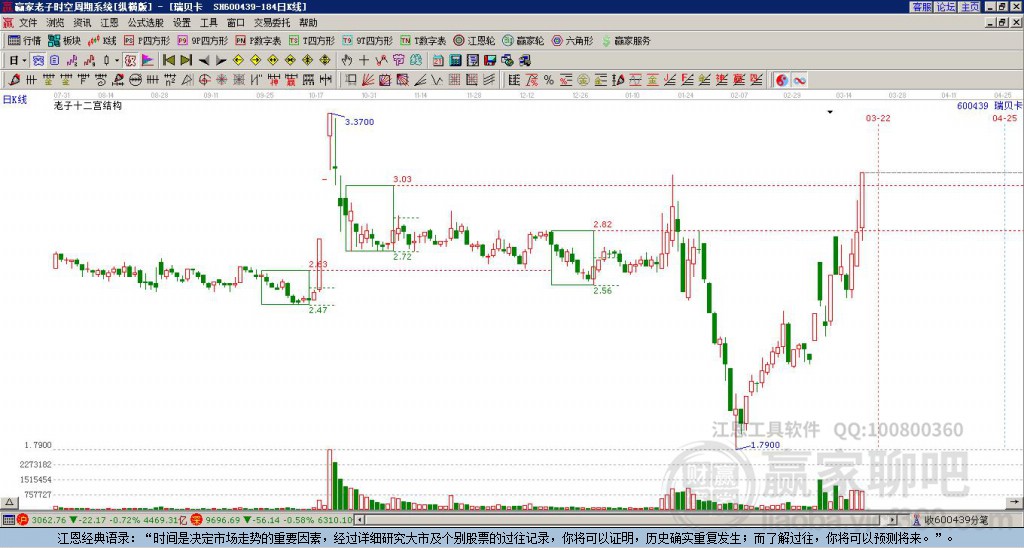Click the 3.3700 high price label

click(x=359, y=122)
